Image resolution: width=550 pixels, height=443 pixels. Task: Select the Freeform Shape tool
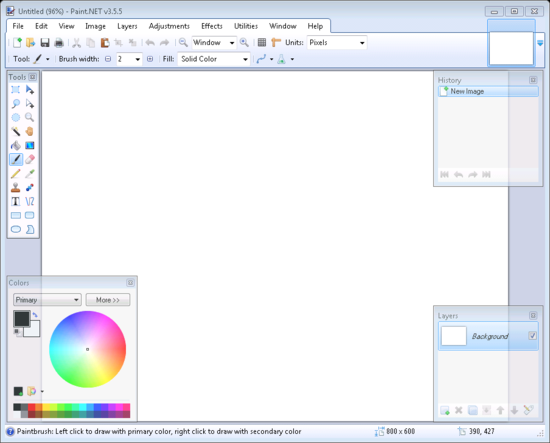[30, 229]
